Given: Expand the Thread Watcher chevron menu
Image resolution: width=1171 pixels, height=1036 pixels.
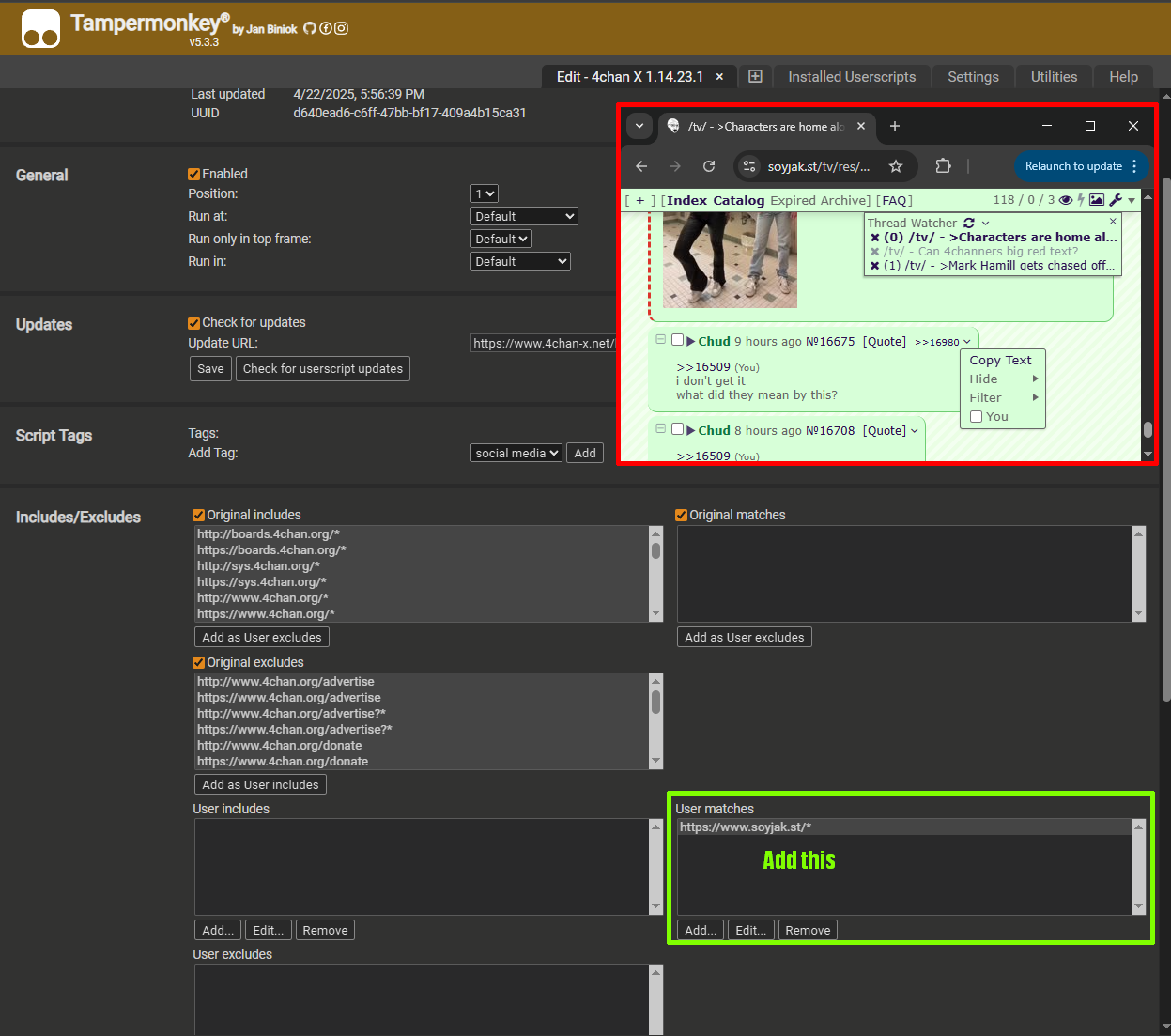Looking at the screenshot, I should [x=985, y=224].
